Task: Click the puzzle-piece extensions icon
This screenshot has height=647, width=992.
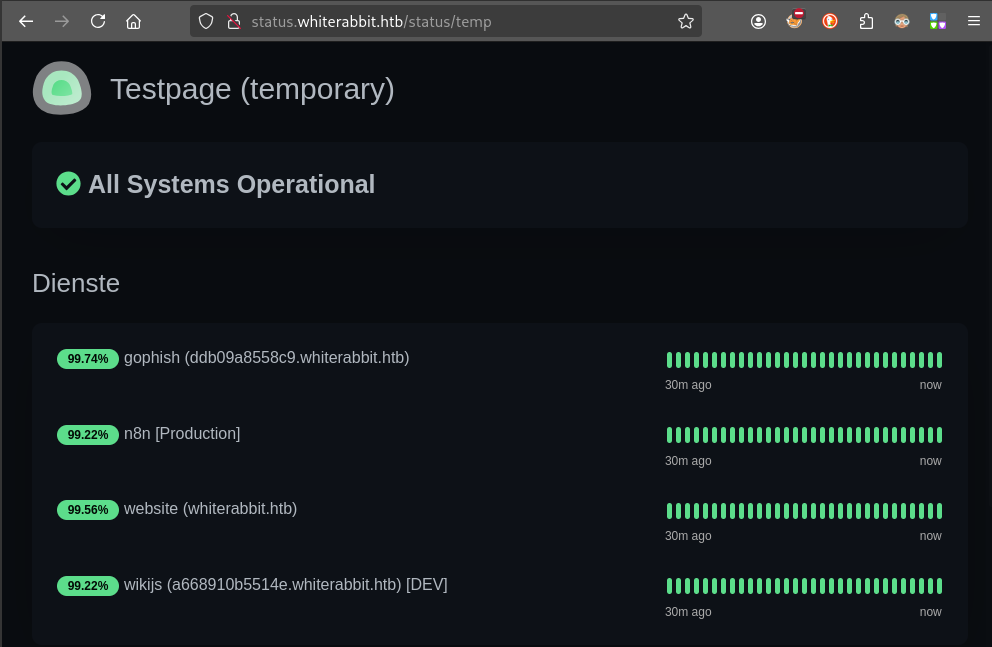Action: [866, 21]
